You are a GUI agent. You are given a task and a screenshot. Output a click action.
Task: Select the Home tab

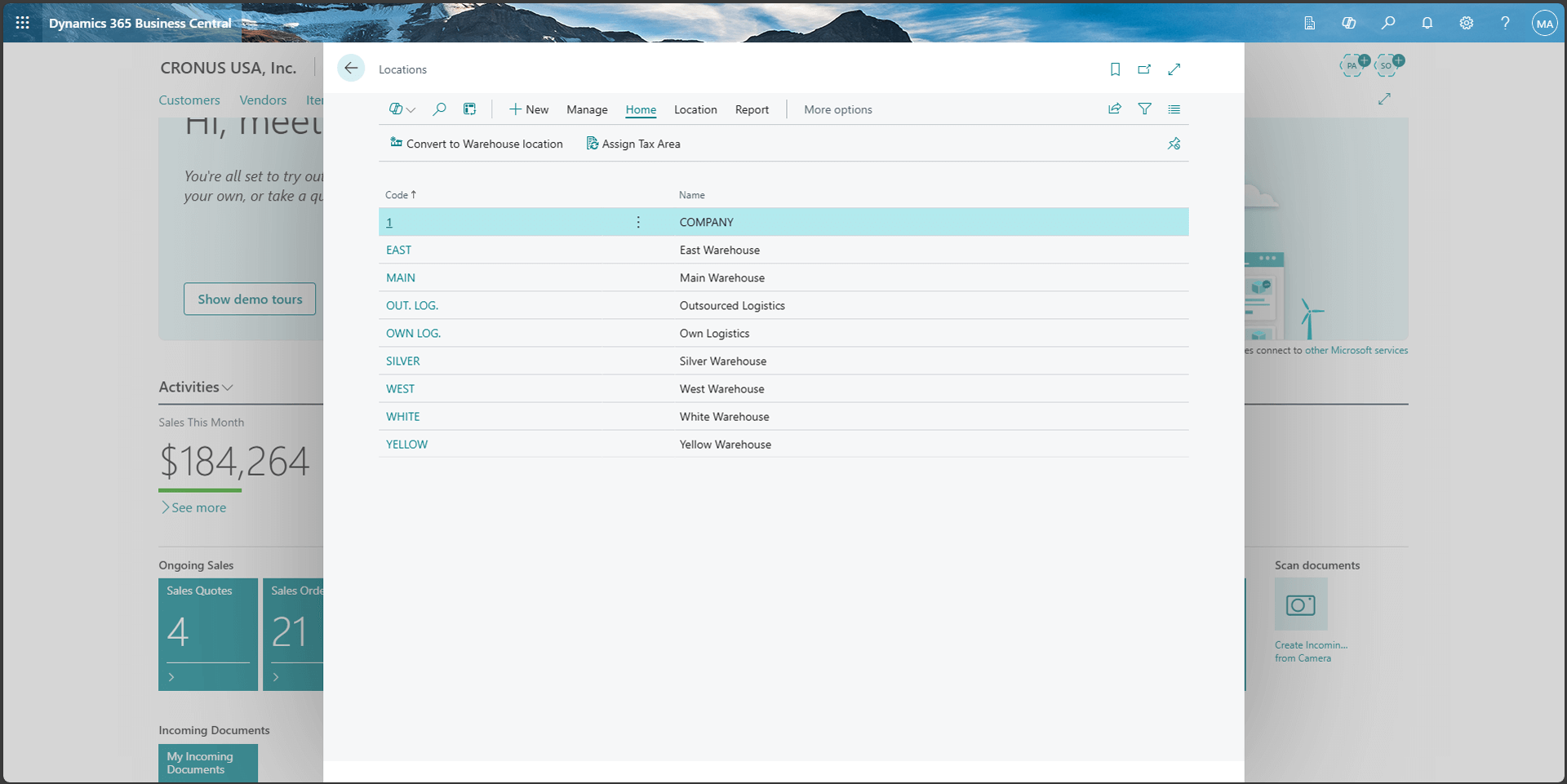tap(641, 109)
